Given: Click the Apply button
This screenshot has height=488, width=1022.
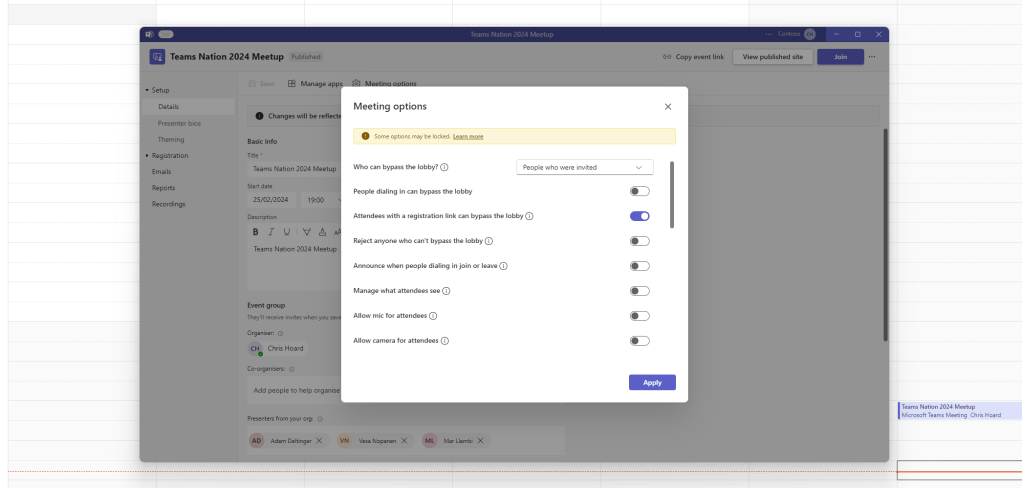Looking at the screenshot, I should click(x=652, y=383).
